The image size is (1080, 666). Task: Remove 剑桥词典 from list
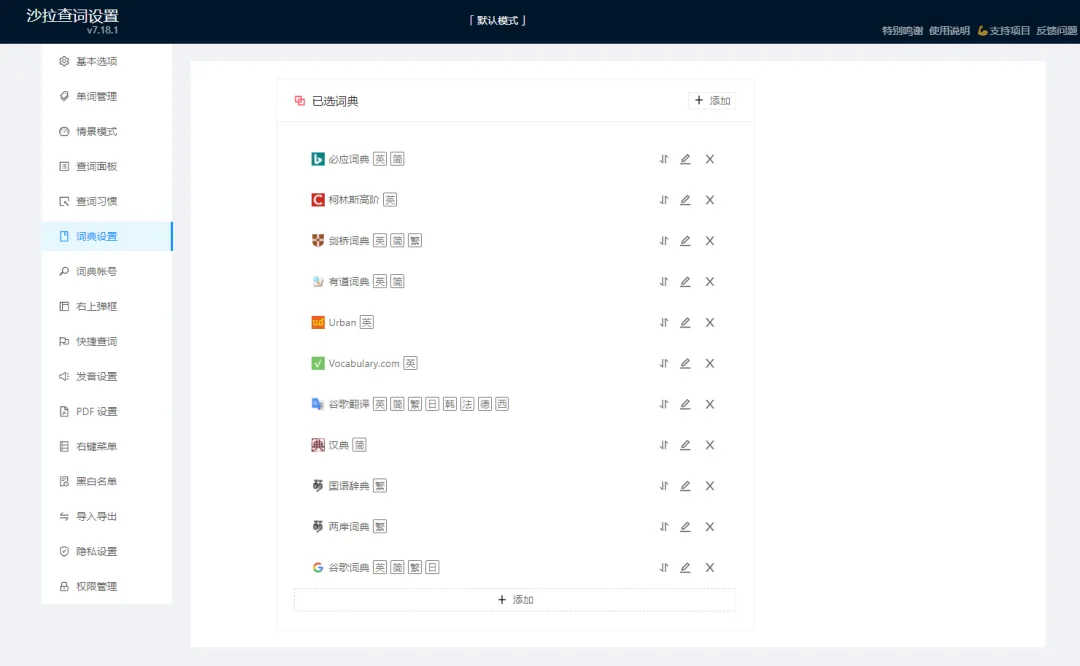click(x=709, y=240)
